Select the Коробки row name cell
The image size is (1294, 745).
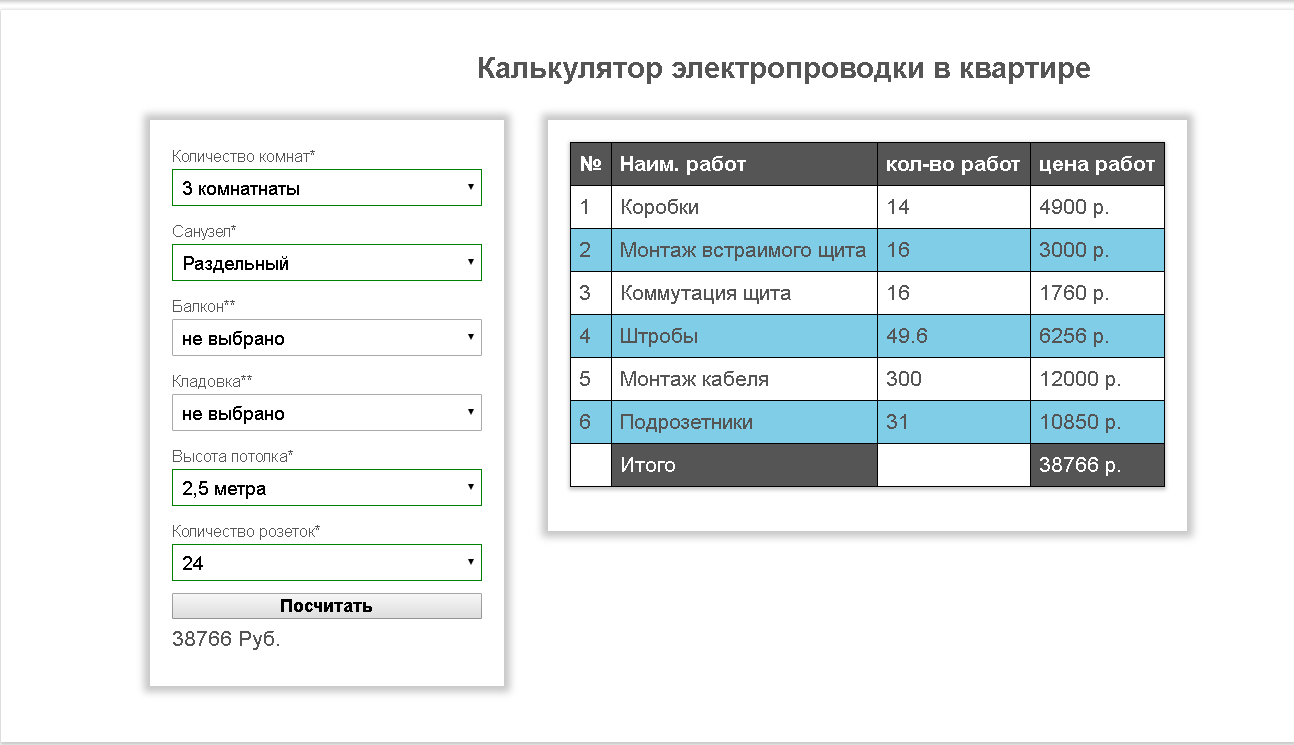[x=743, y=207]
